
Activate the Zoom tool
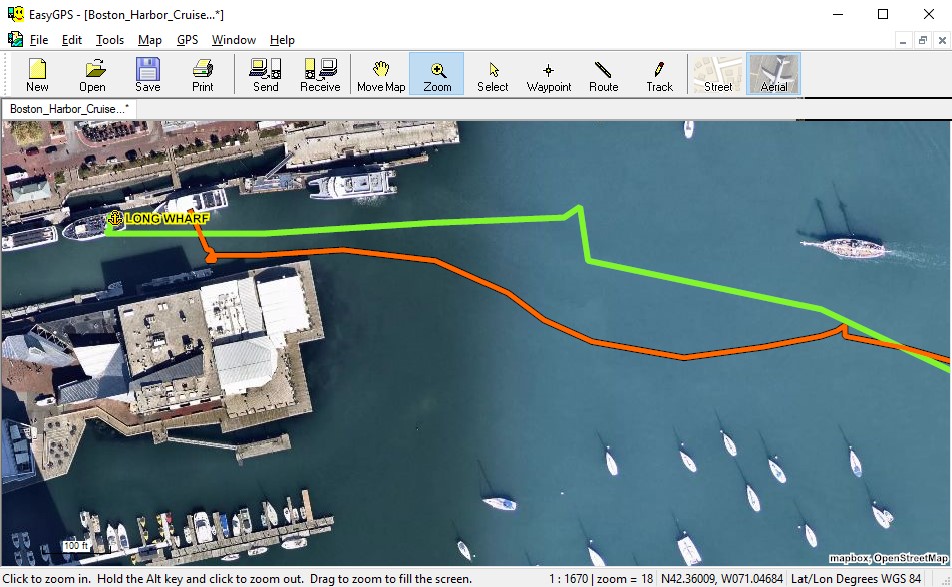coord(436,73)
